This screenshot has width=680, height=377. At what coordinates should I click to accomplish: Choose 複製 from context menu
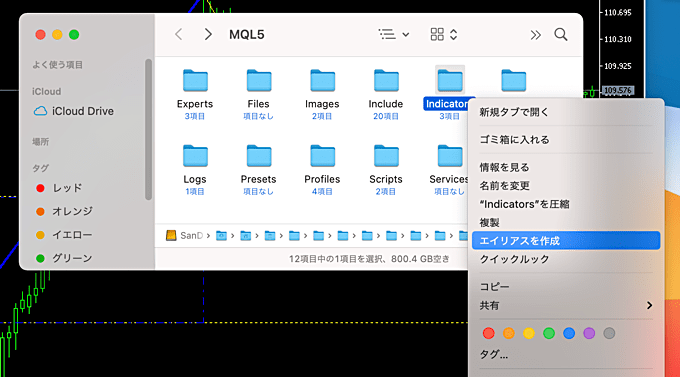(566, 223)
